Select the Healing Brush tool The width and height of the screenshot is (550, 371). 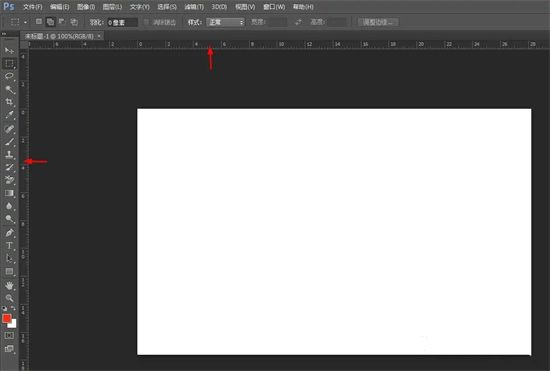[9, 129]
